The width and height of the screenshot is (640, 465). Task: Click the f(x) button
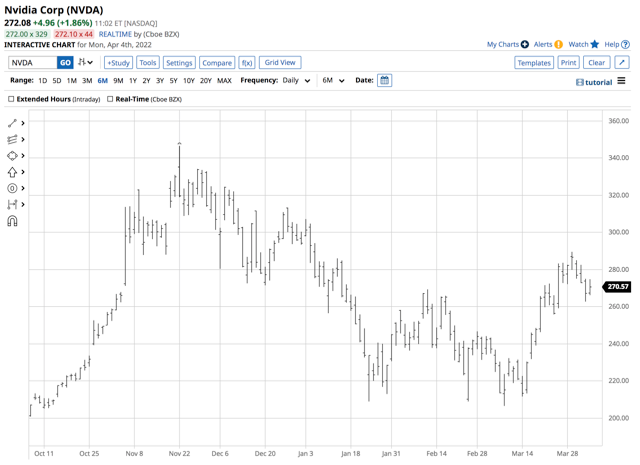click(247, 62)
